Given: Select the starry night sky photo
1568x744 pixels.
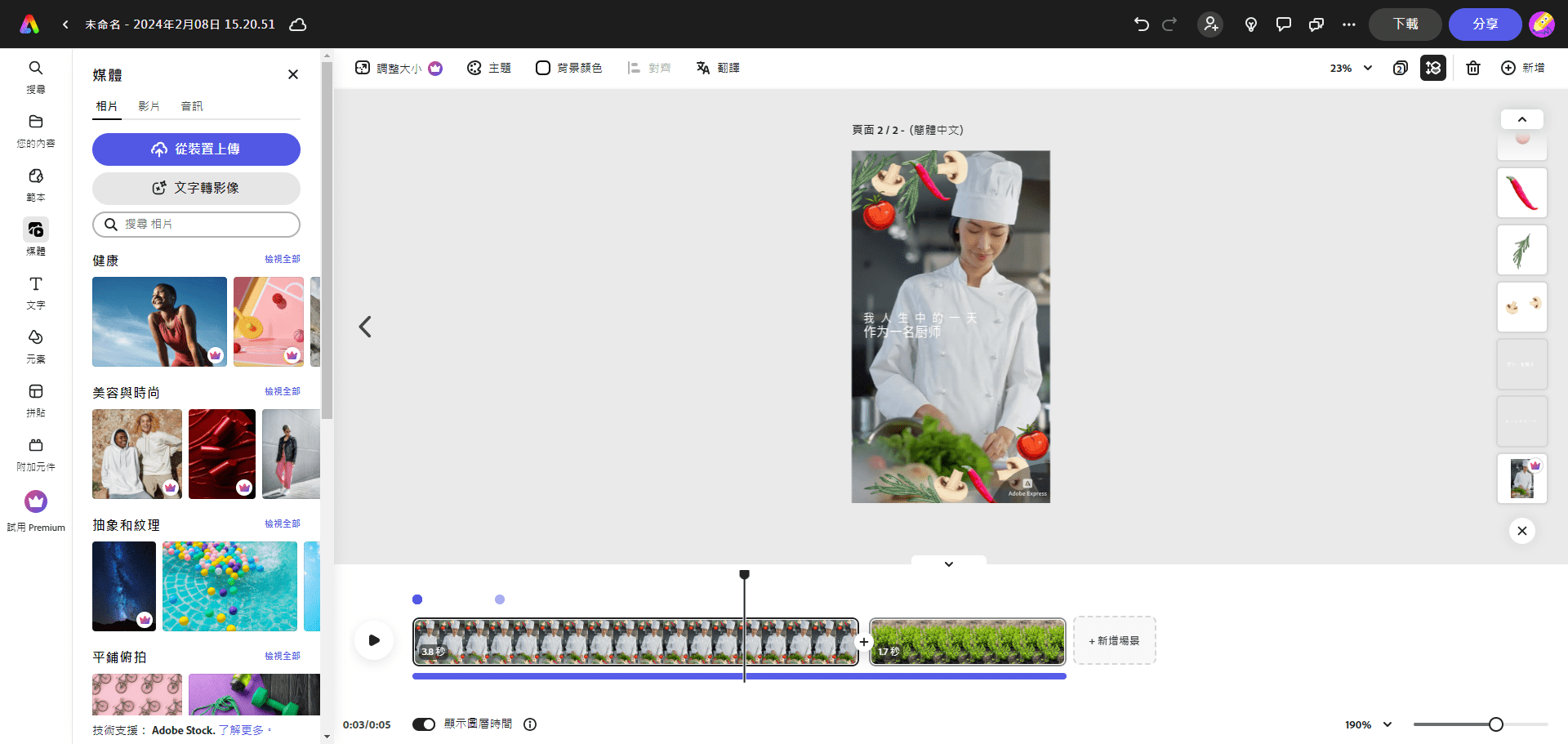Looking at the screenshot, I should [x=124, y=586].
